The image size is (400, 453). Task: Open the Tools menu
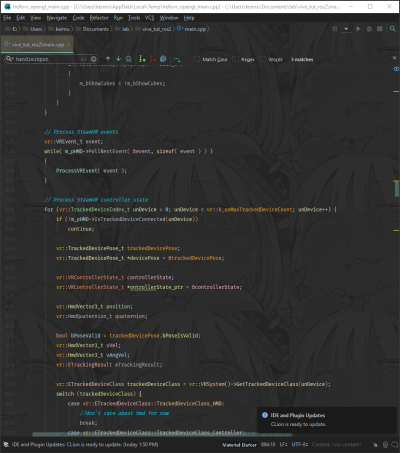[x=134, y=18]
